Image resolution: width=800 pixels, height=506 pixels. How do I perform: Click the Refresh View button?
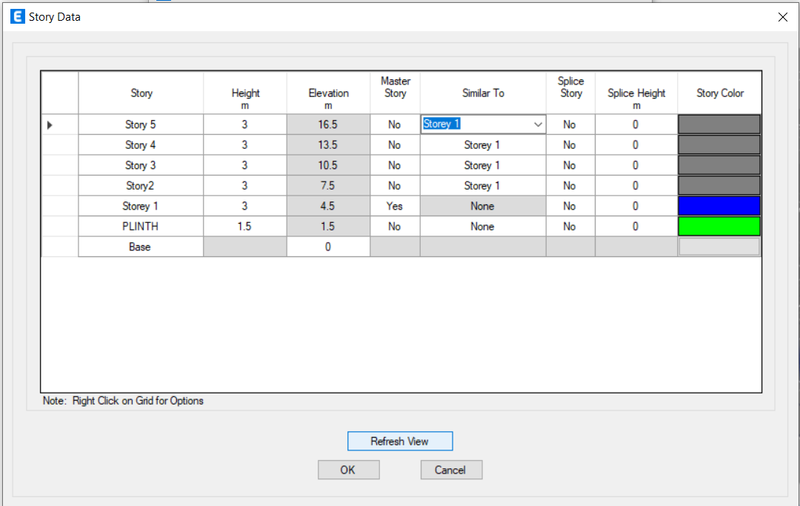[x=400, y=441]
